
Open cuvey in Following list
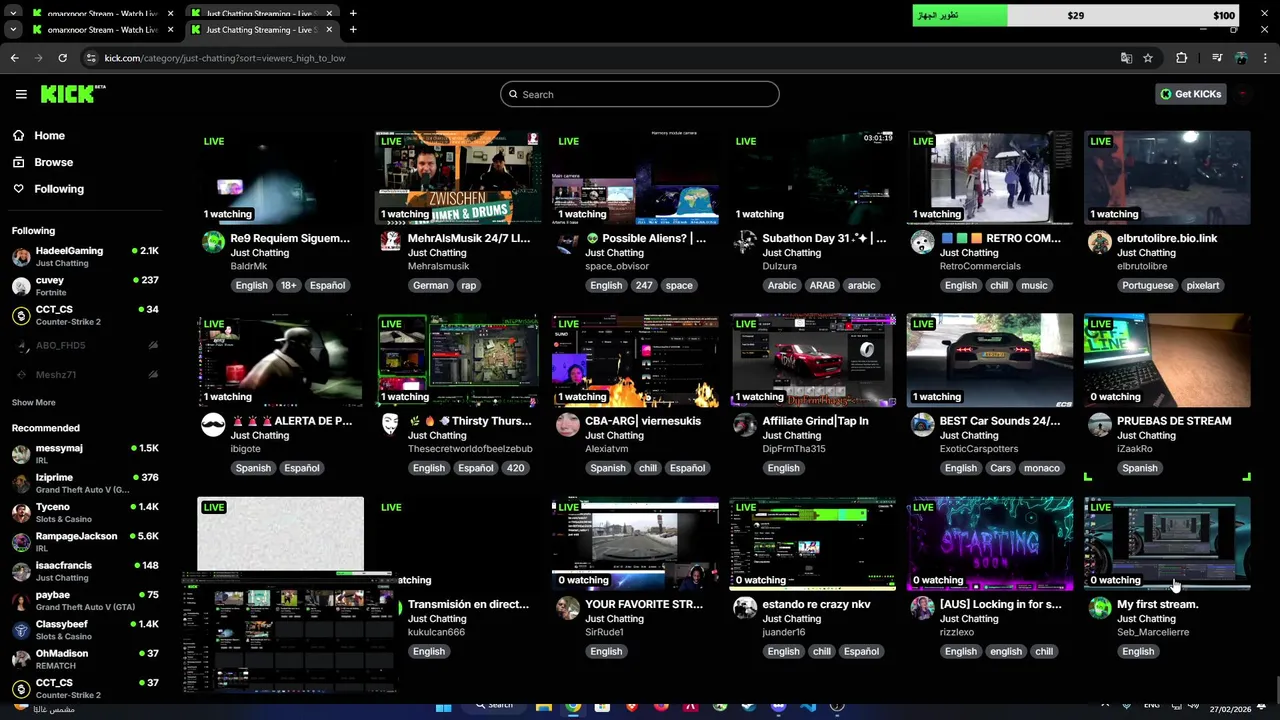tap(85, 286)
